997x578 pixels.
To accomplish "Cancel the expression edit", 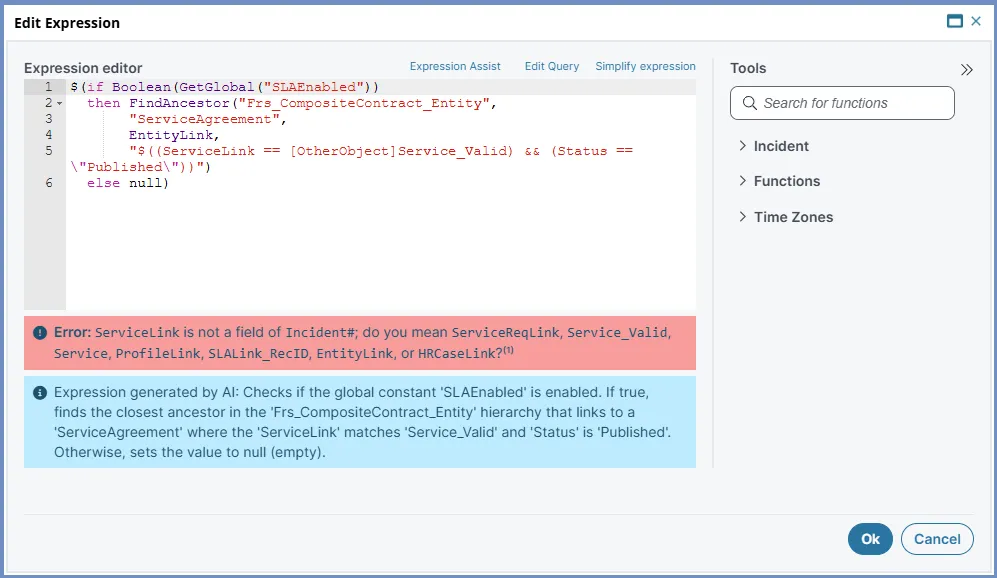I will point(937,539).
